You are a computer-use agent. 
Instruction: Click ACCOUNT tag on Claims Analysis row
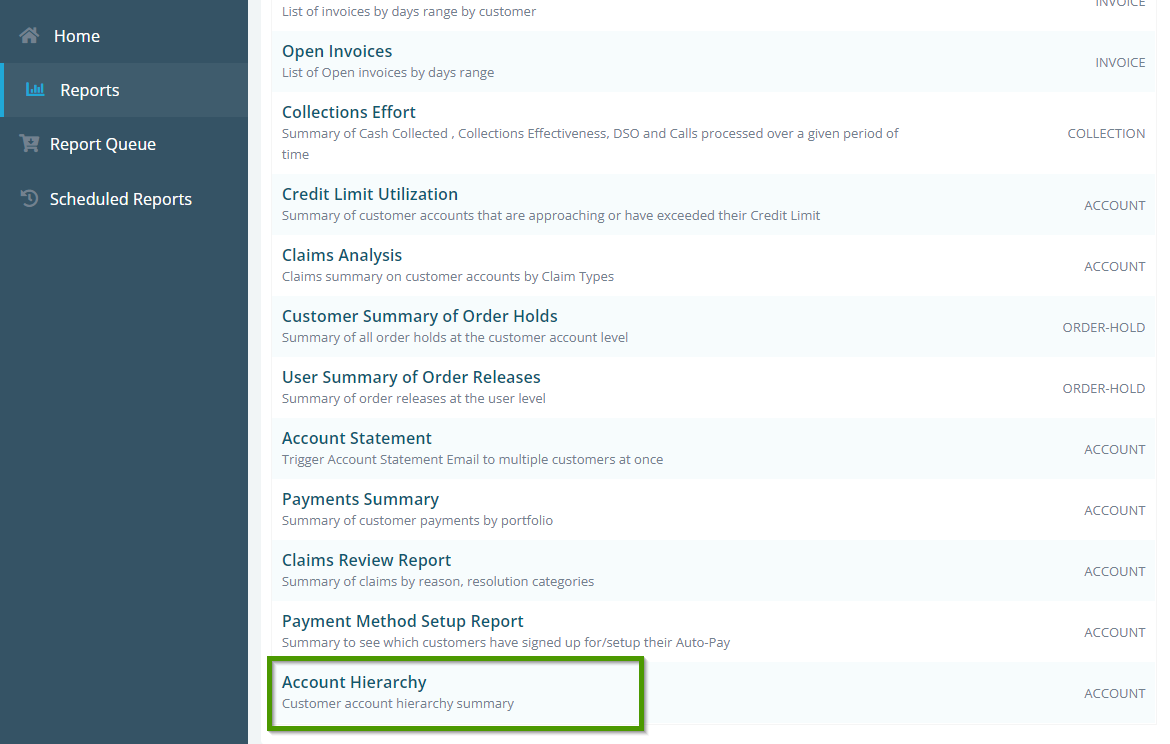point(1114,266)
